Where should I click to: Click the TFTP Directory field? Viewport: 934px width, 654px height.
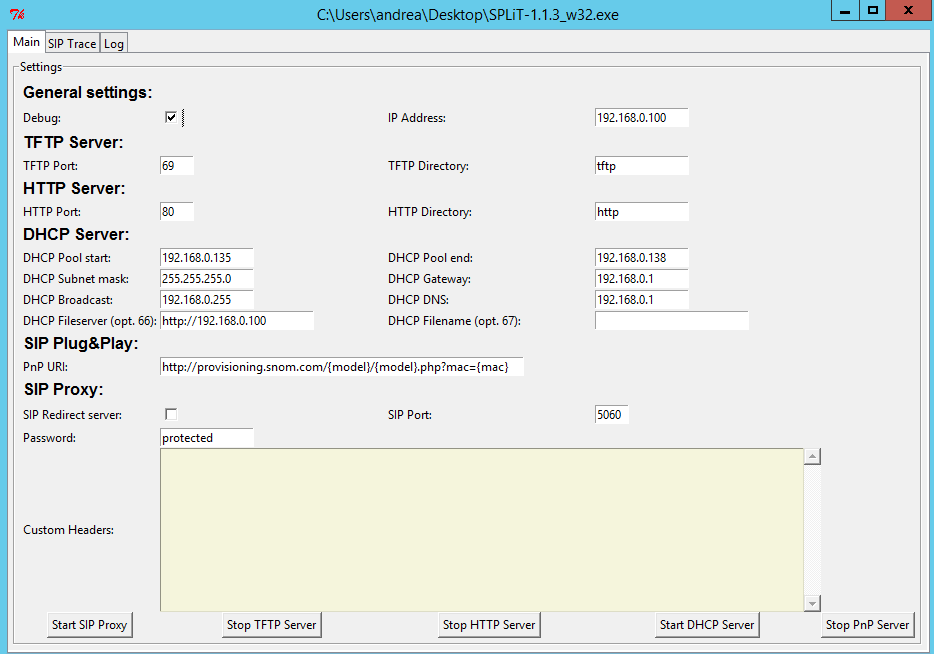tap(642, 166)
